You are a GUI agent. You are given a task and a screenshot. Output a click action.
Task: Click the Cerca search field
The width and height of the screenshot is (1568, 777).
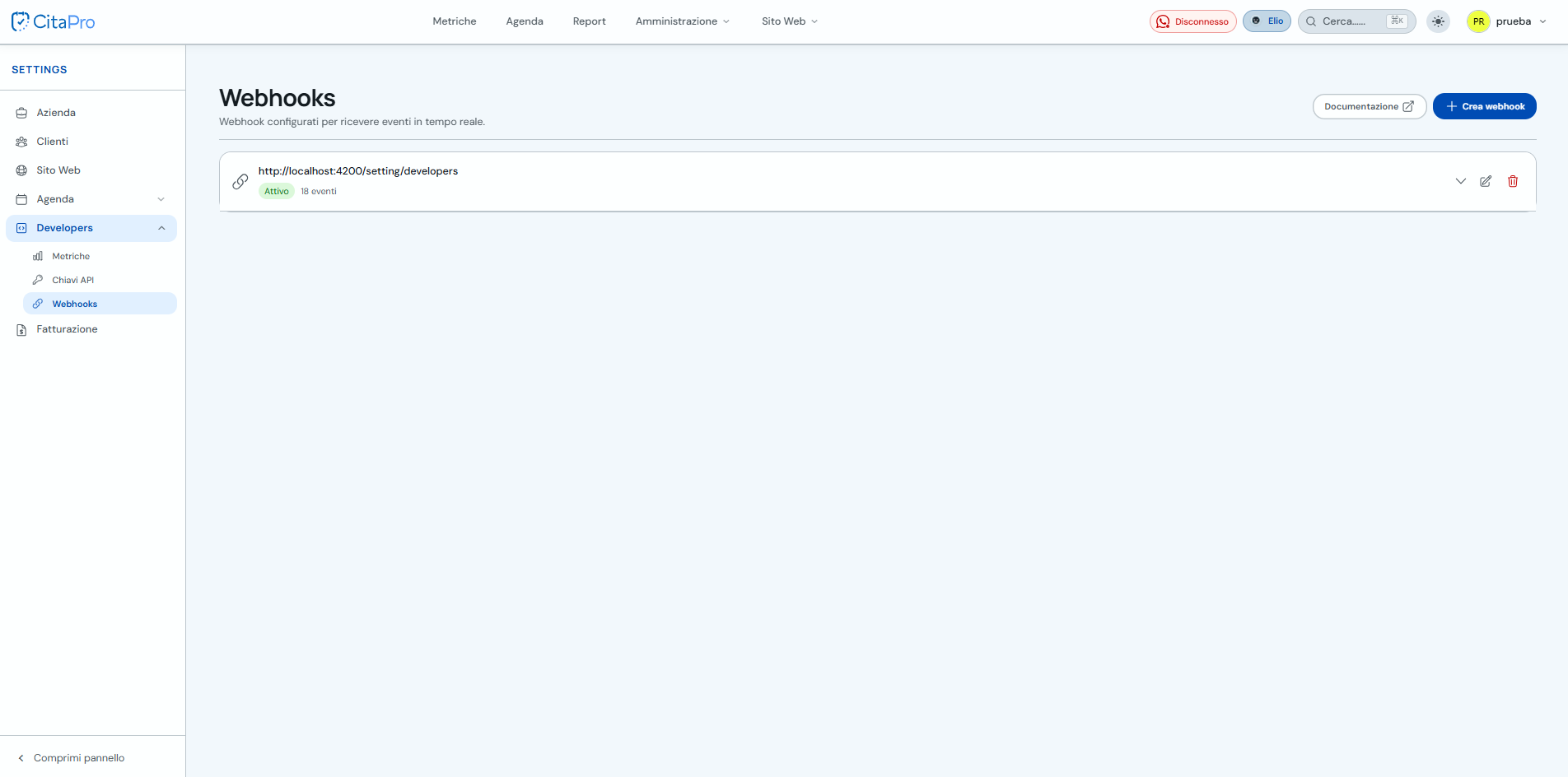pyautogui.click(x=1356, y=21)
